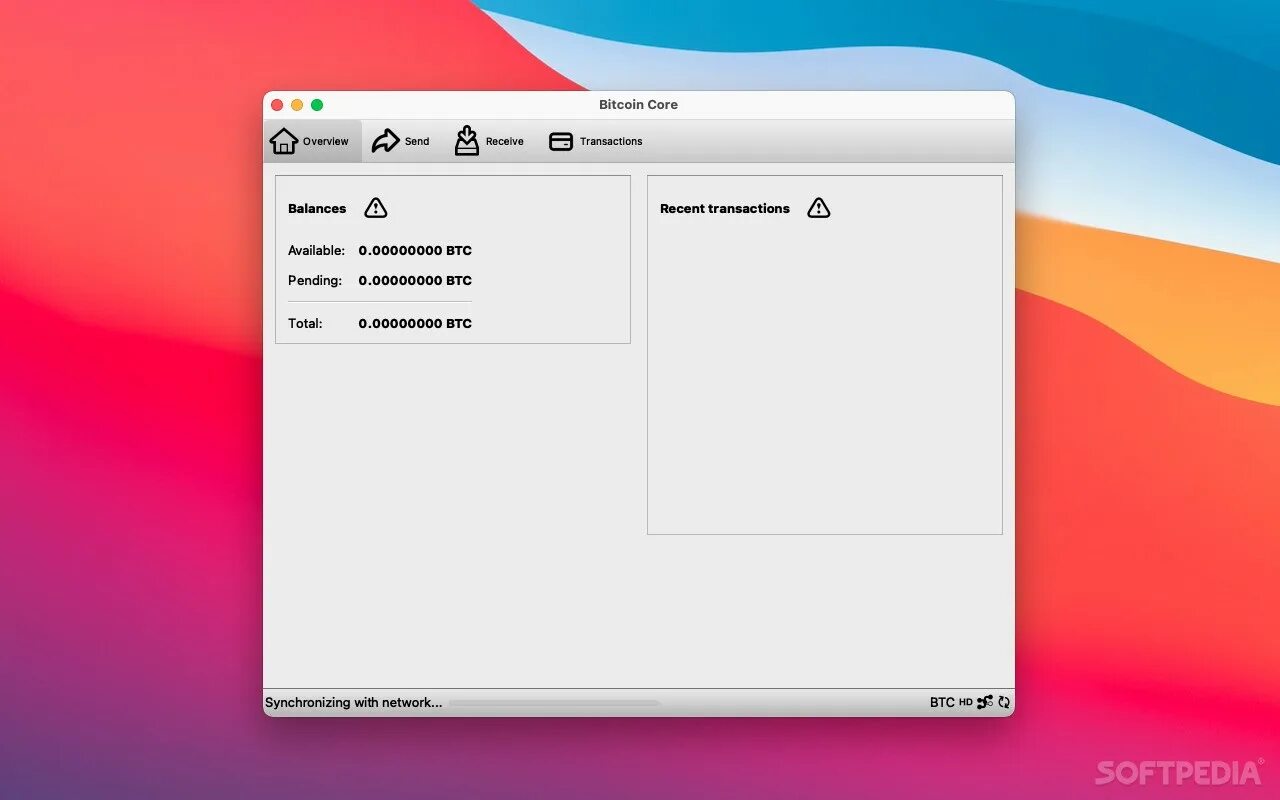Switch to the Receive tab
1280x800 pixels.
coord(489,141)
